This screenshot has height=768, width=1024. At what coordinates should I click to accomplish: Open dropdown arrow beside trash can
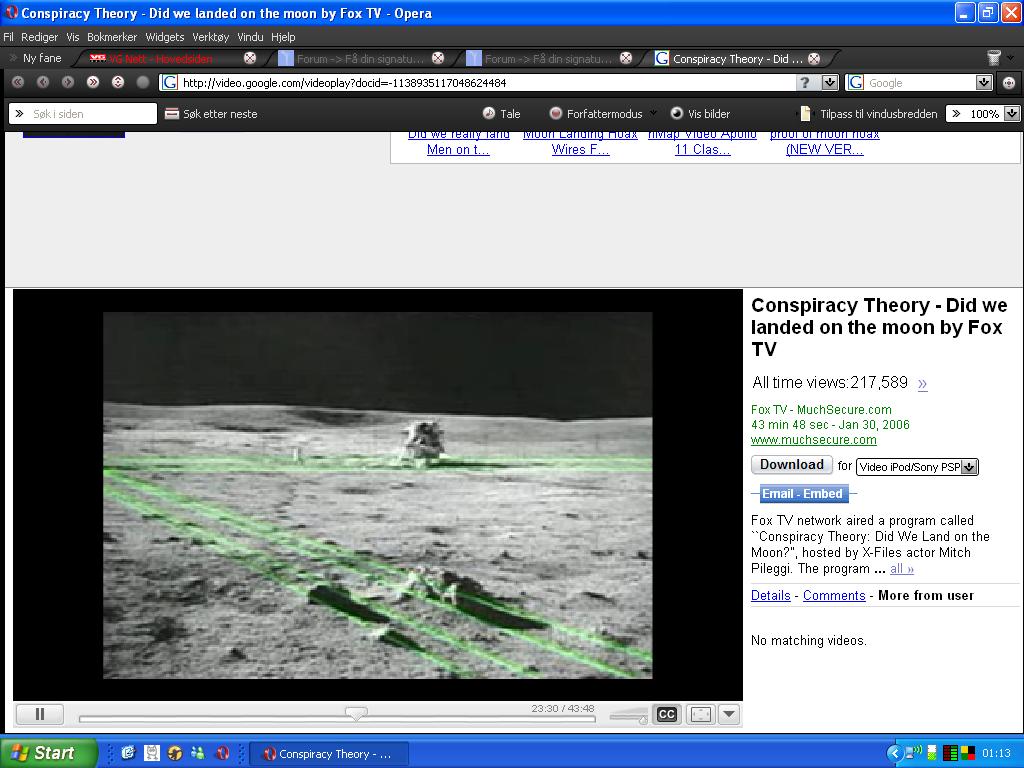click(1010, 57)
